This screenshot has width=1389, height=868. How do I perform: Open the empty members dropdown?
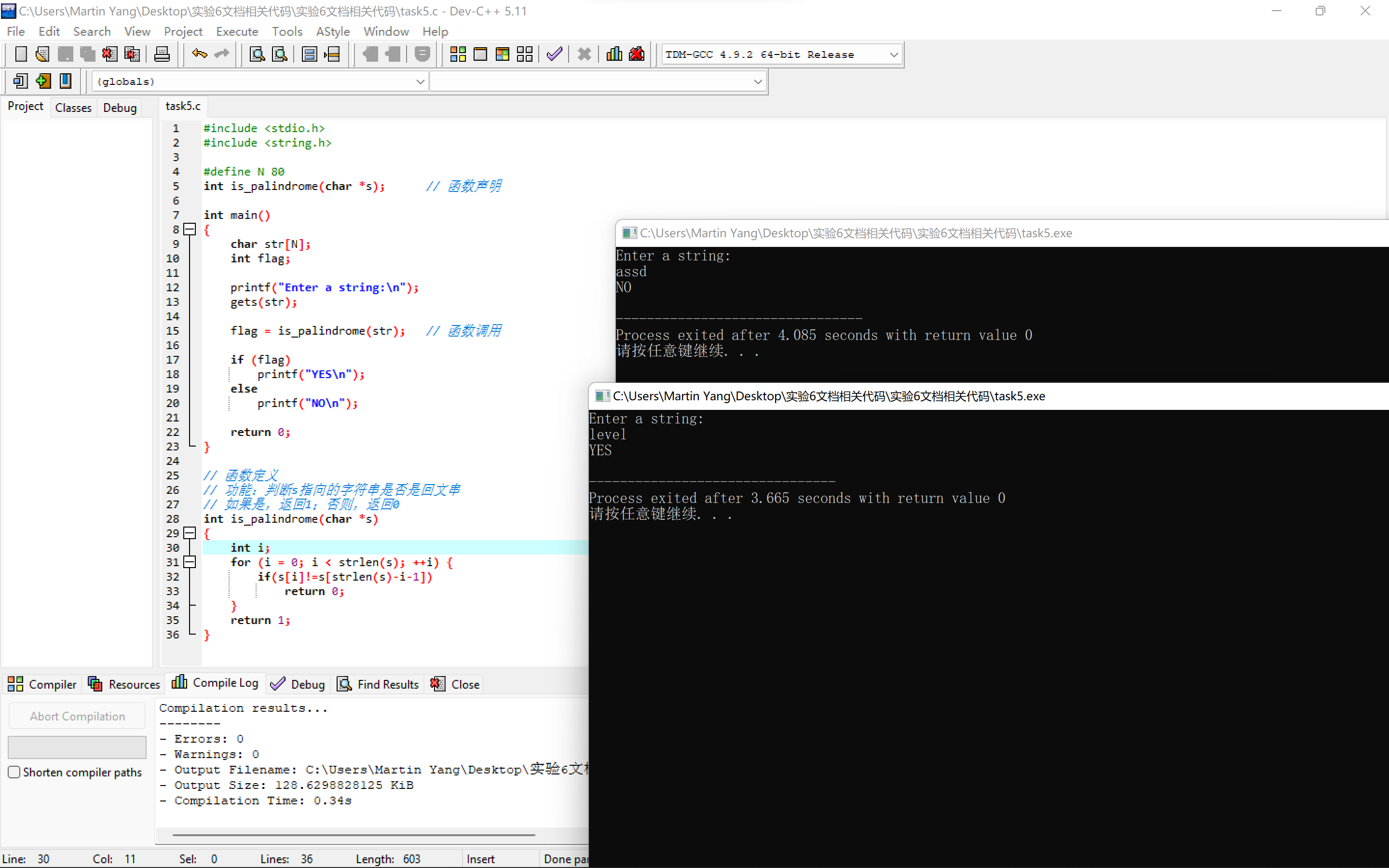[x=758, y=81]
